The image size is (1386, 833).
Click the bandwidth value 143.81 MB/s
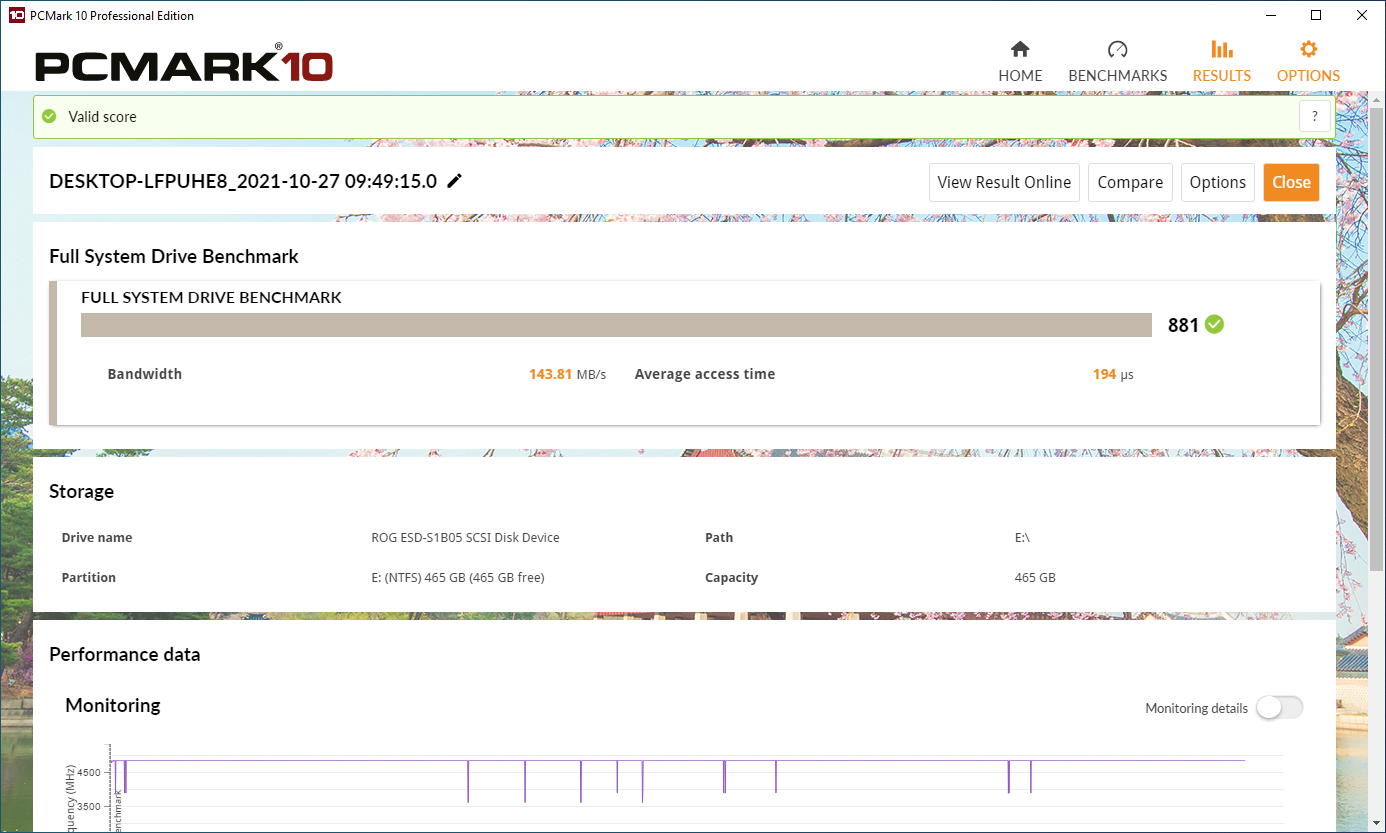pyautogui.click(x=567, y=374)
